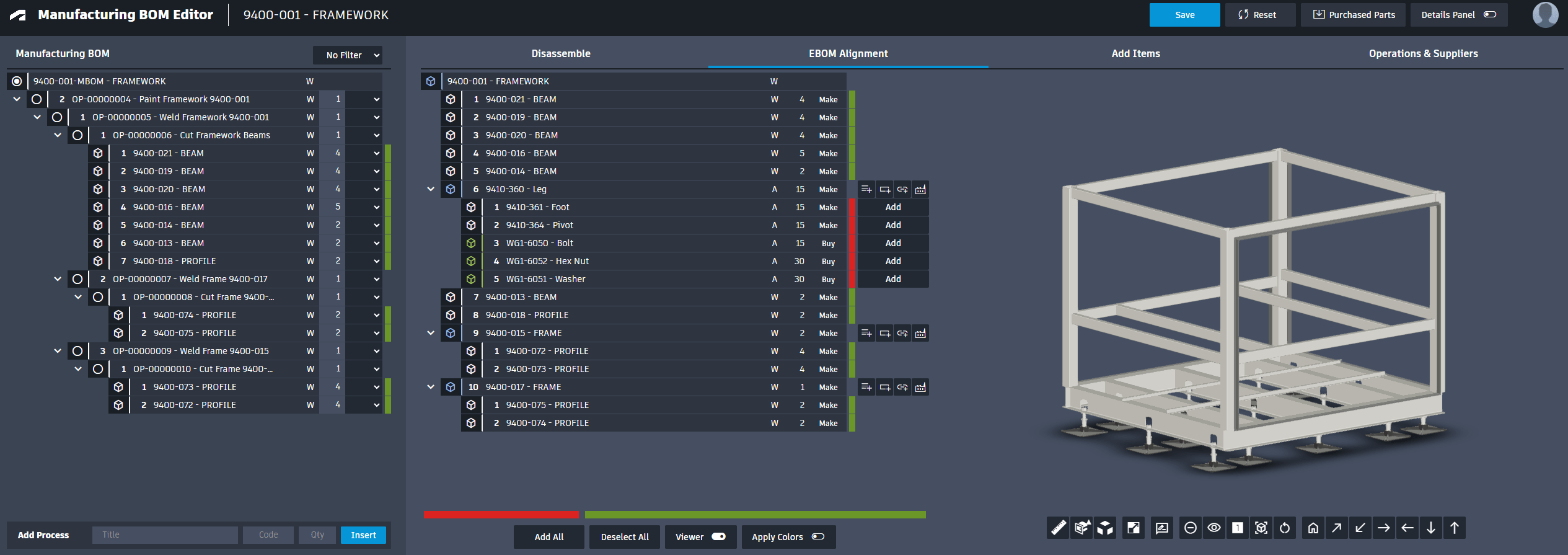1568x555 pixels.
Task: Click the circular reset arrow in viewer toolbar
Action: tap(1285, 528)
